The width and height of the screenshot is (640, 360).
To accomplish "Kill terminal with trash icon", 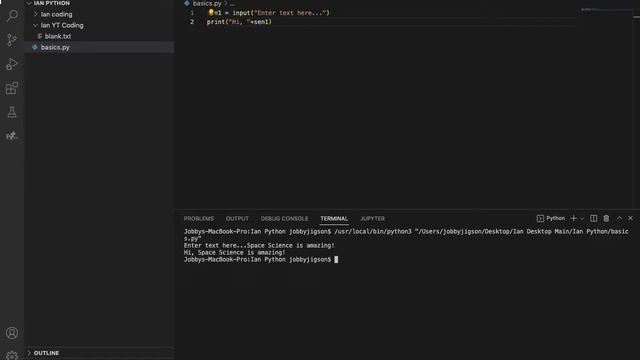I will 606,218.
